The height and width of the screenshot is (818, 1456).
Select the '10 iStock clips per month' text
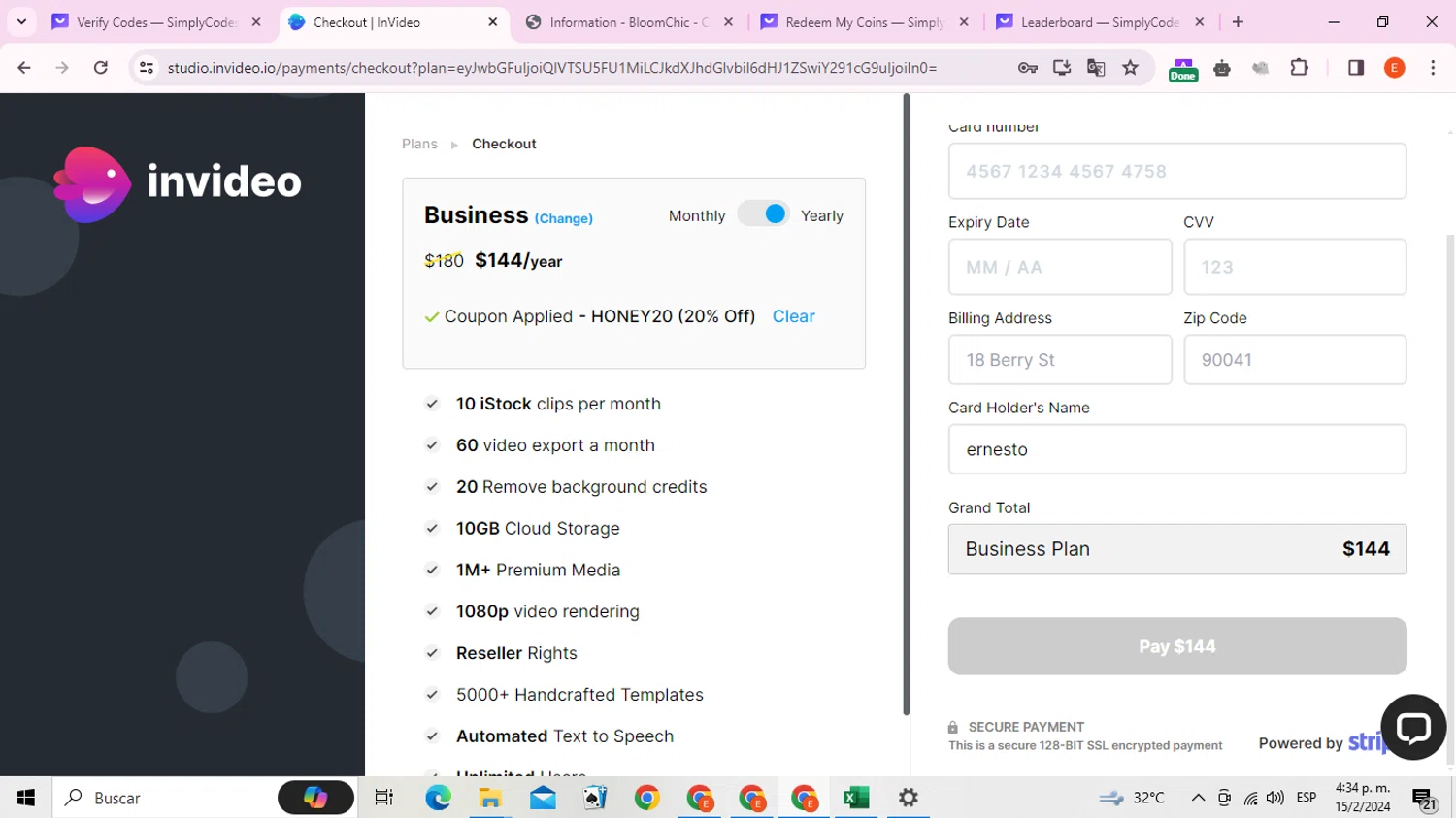click(x=558, y=404)
